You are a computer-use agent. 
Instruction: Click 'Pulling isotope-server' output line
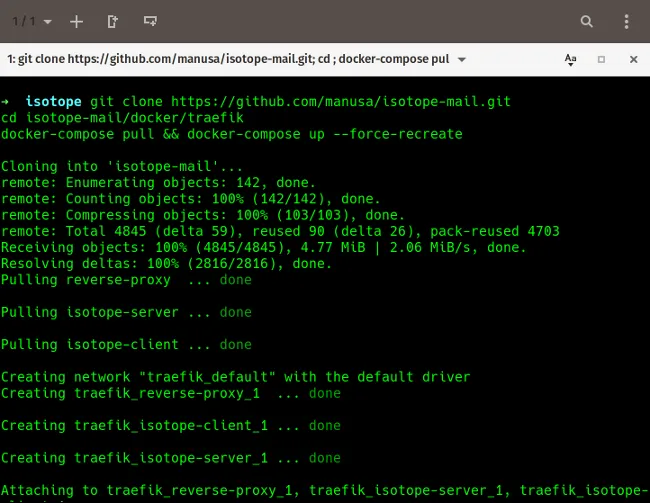pos(126,312)
